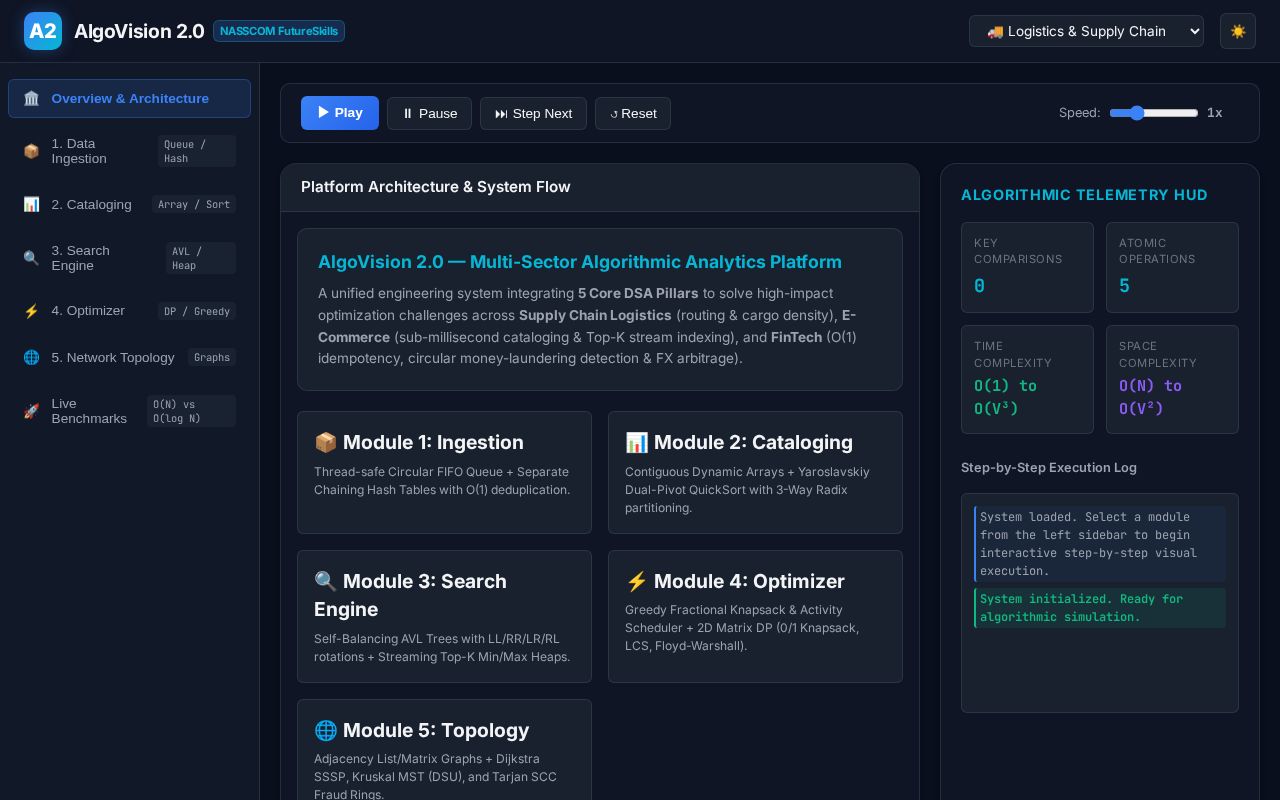Image resolution: width=1280 pixels, height=800 pixels.
Task: Click the 'System initialized' log entry
Action: [1100, 608]
